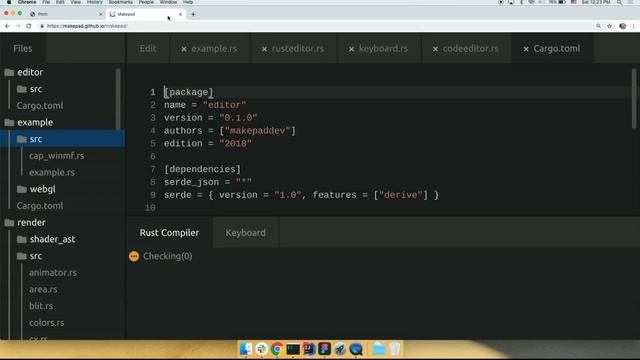Click the file tree scrollbar

[x=118, y=99]
